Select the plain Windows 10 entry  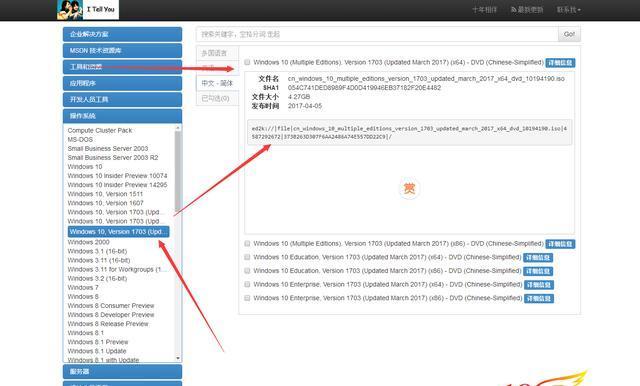(x=85, y=166)
